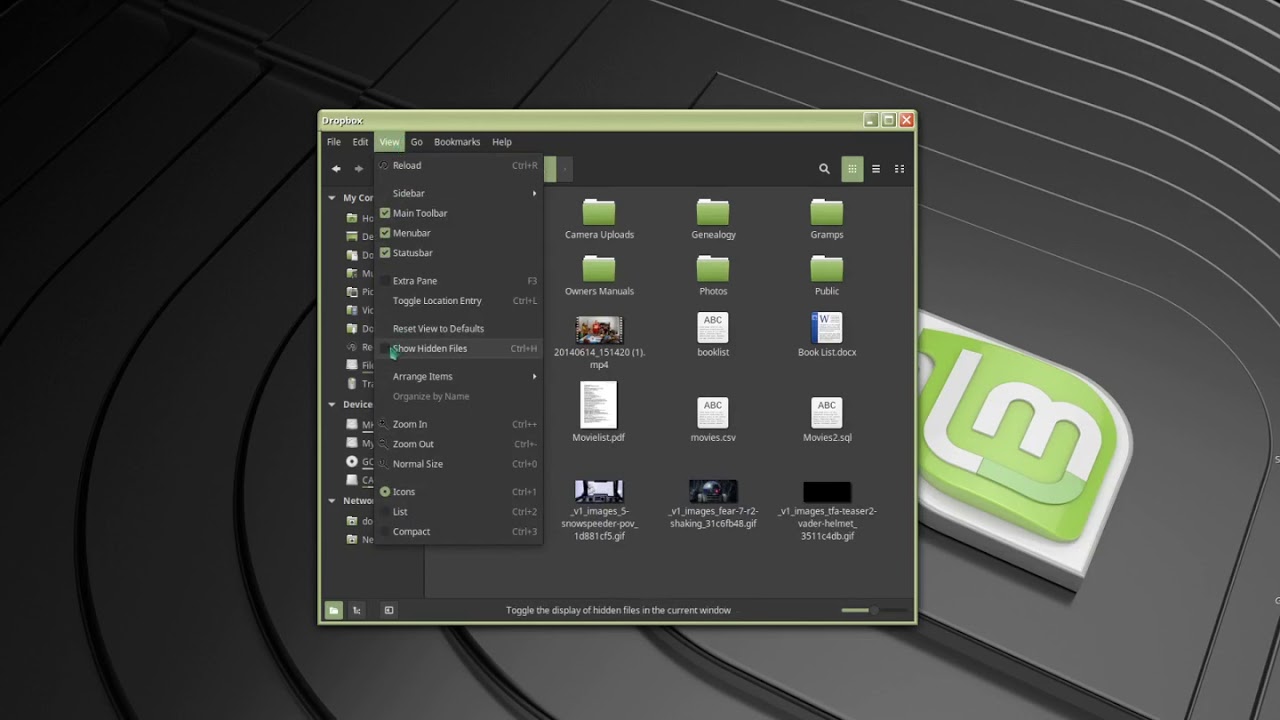Select the Compact view radio option
This screenshot has width=1280, height=720.
(385, 532)
